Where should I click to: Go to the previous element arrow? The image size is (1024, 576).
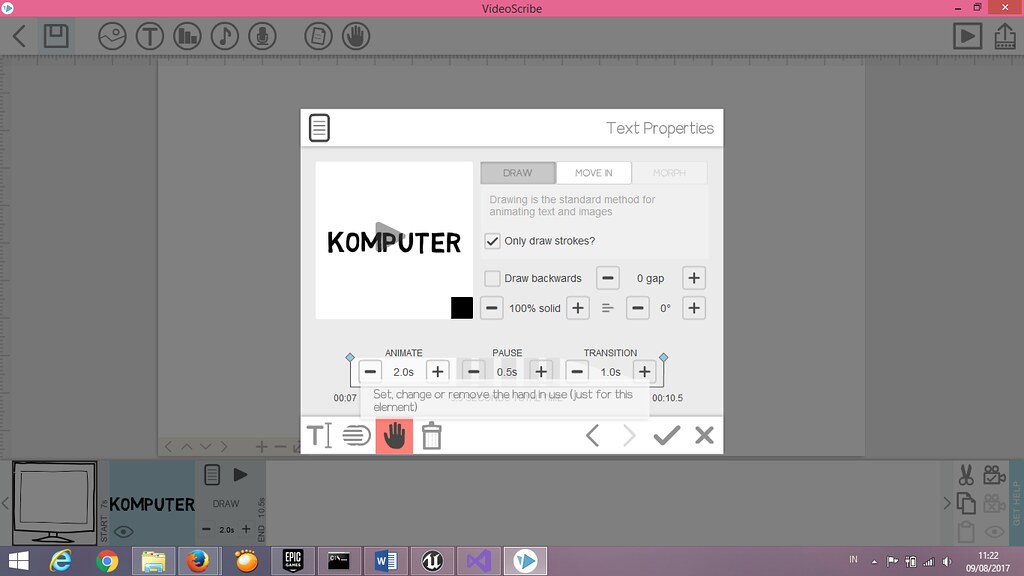tap(592, 436)
